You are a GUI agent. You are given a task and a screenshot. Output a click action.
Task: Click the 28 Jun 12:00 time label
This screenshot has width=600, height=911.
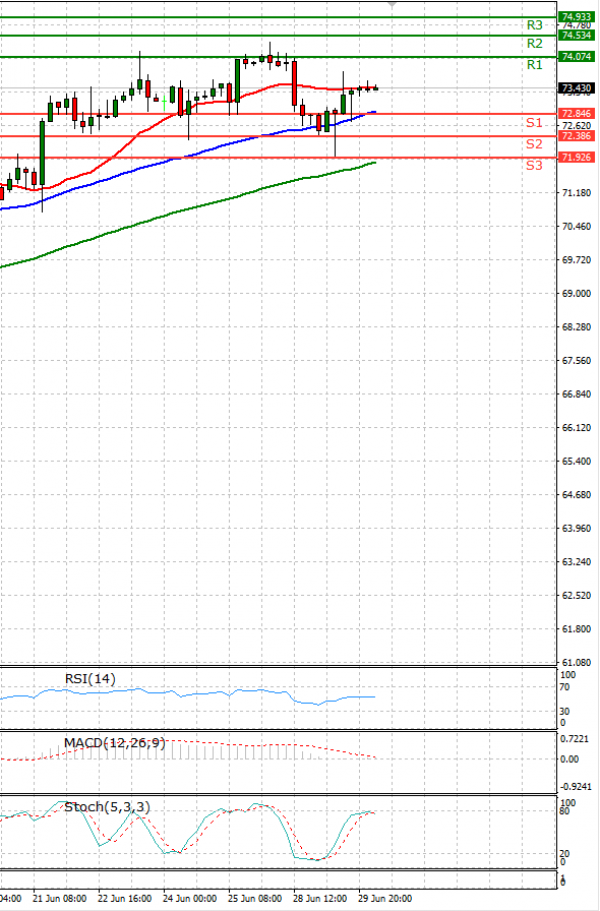tap(320, 898)
